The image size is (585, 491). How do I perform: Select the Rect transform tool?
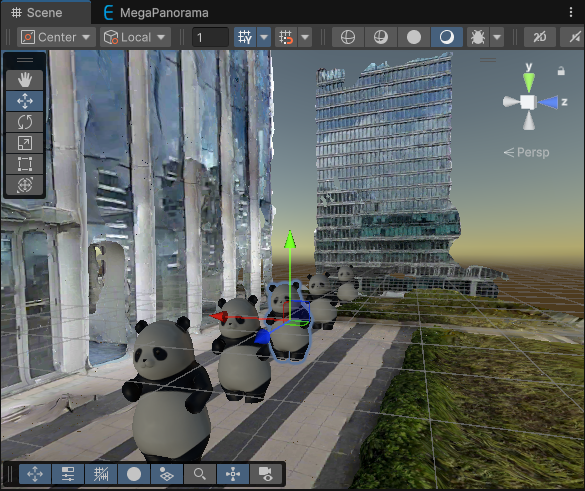click(25, 164)
